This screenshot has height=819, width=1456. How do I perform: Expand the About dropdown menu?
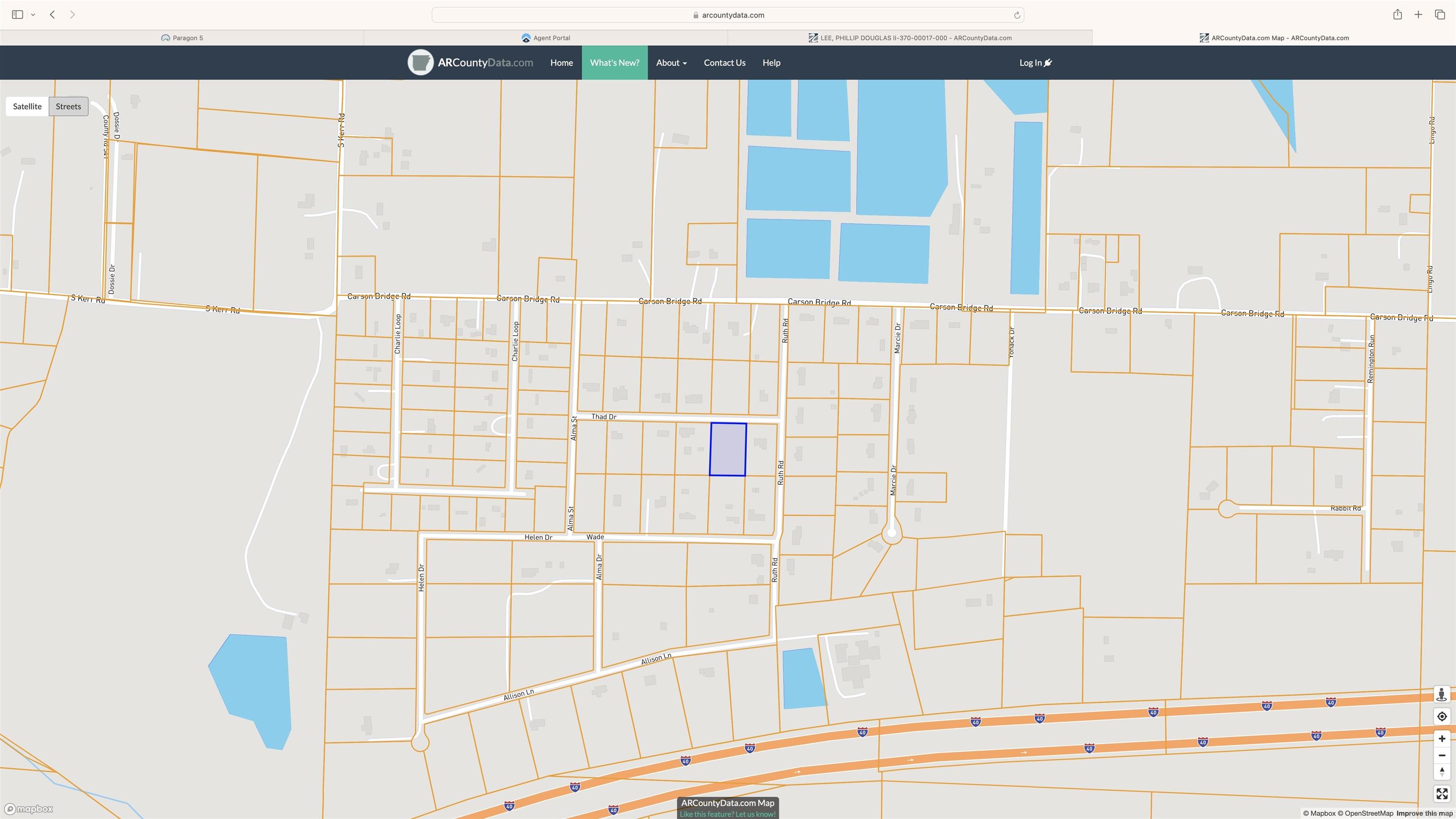(671, 63)
